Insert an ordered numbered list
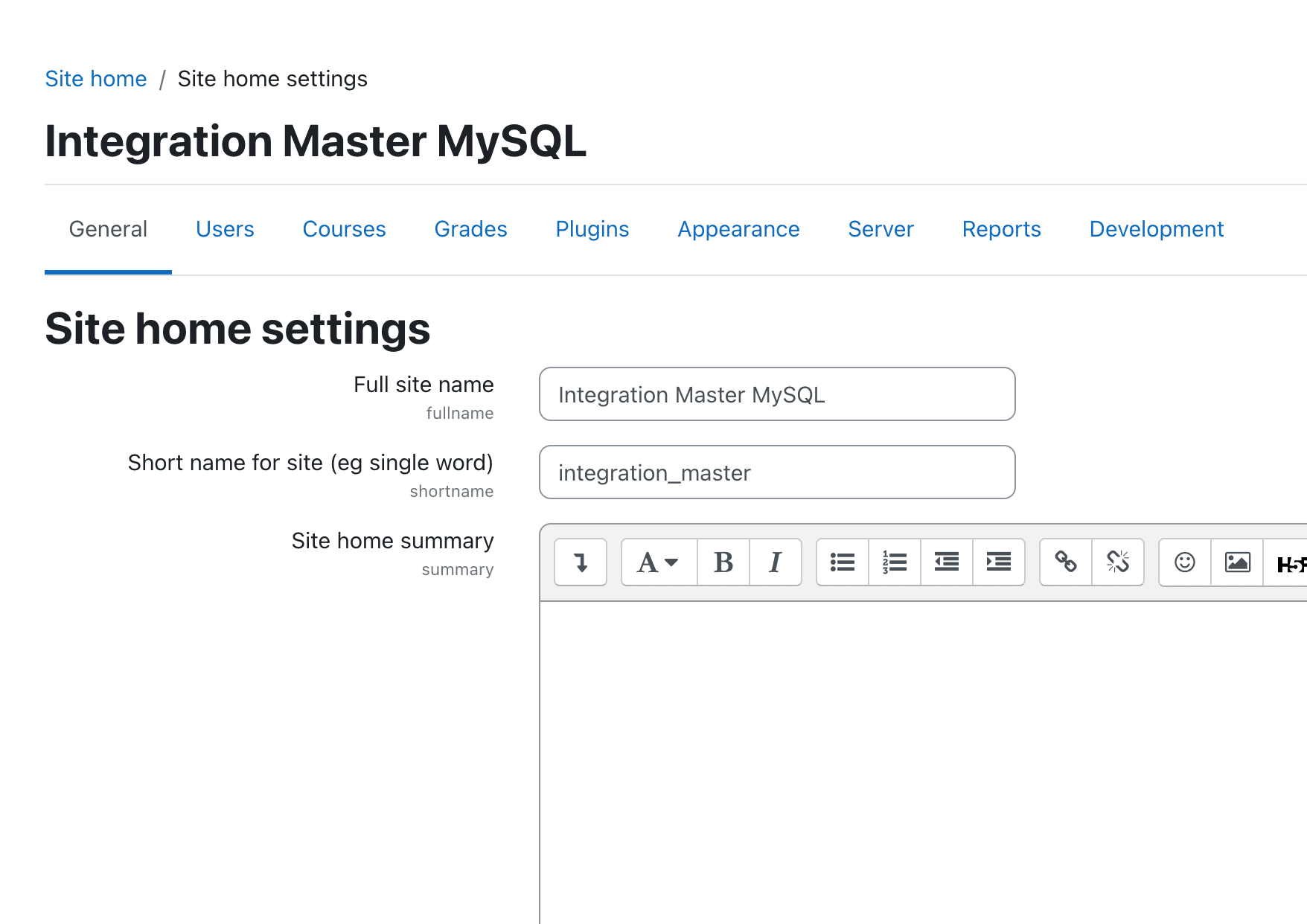The height and width of the screenshot is (924, 1307). coord(895,562)
